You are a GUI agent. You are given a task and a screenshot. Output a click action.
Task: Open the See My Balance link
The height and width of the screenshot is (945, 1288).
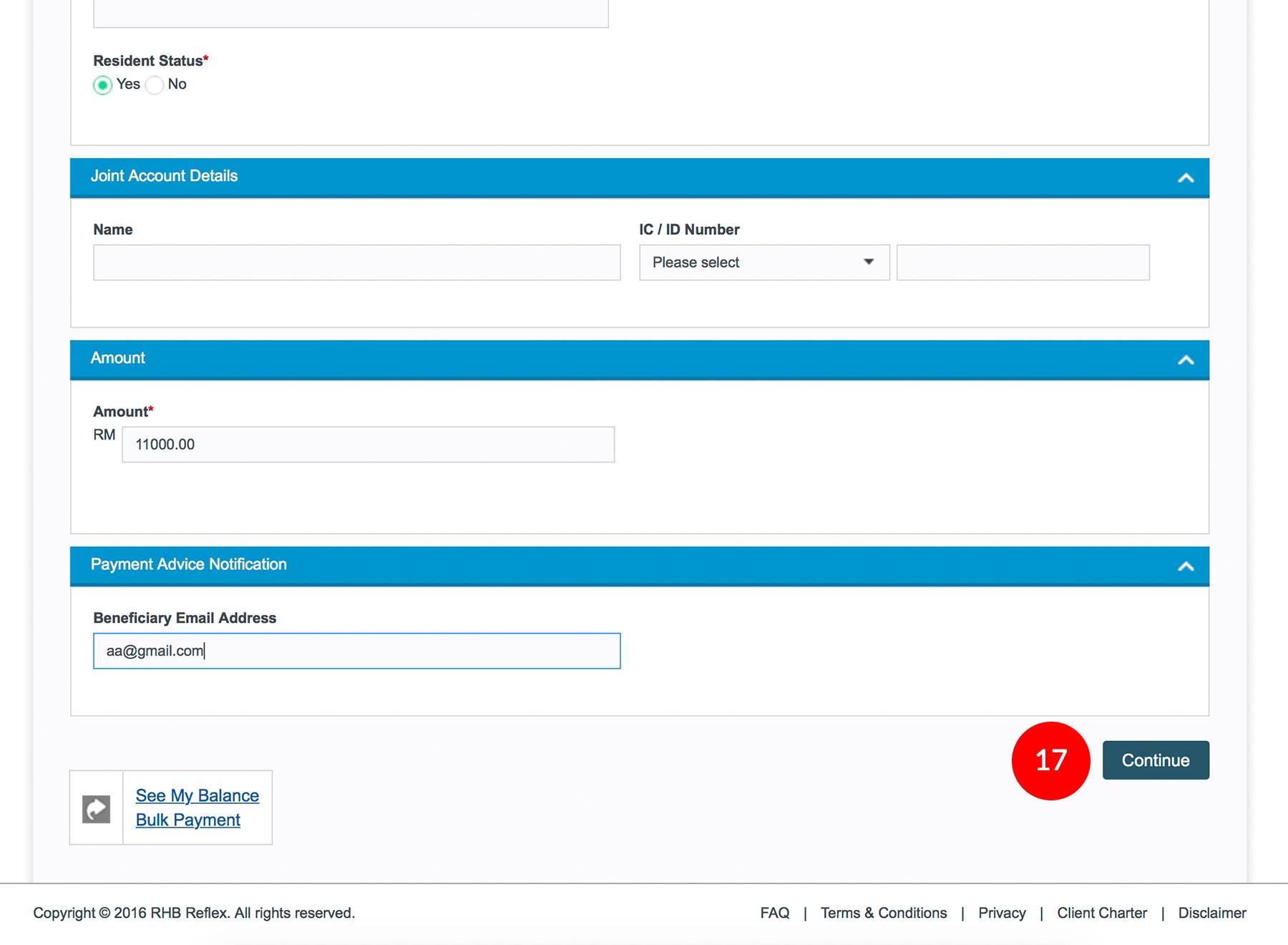tap(197, 795)
